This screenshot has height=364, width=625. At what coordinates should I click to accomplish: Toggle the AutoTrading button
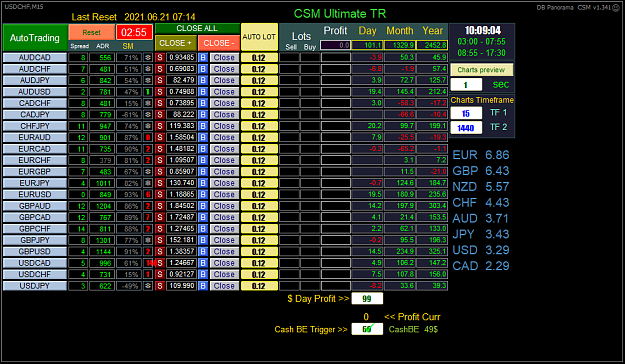point(35,38)
